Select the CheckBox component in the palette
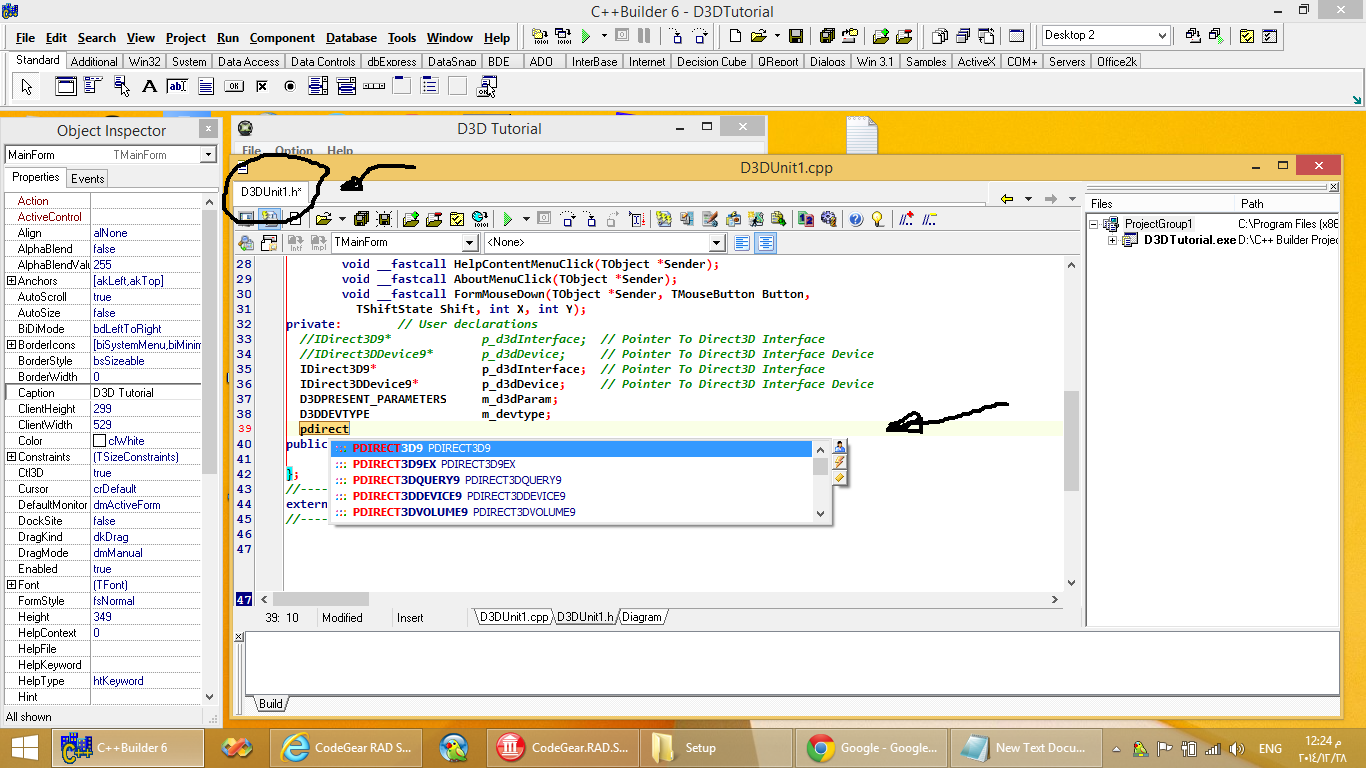1366x768 pixels. 262,86
